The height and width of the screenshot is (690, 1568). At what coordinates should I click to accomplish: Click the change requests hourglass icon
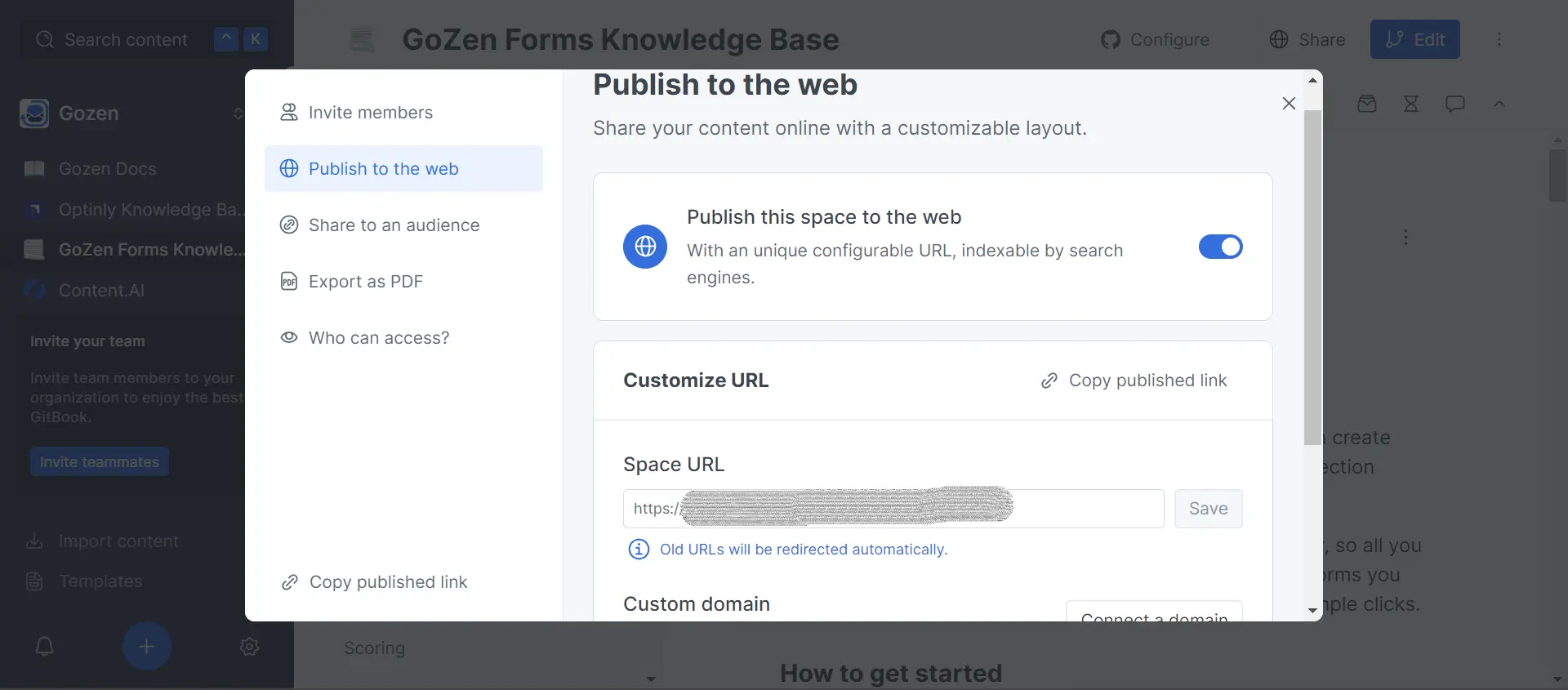[x=1412, y=104]
